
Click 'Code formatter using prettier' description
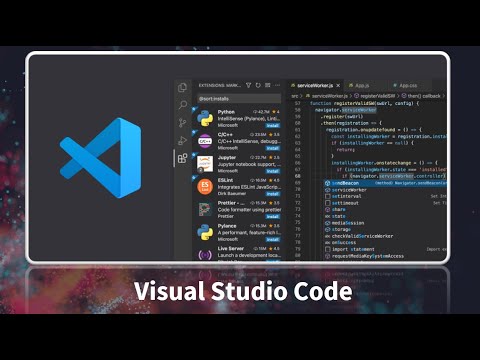coord(249,210)
